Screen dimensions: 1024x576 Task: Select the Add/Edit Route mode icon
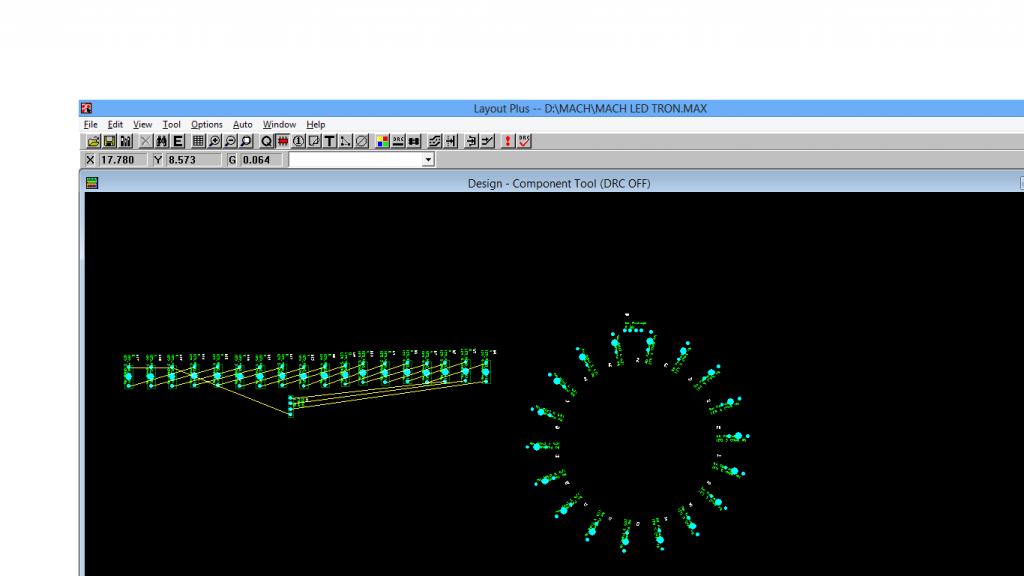pyautogui.click(x=487, y=141)
